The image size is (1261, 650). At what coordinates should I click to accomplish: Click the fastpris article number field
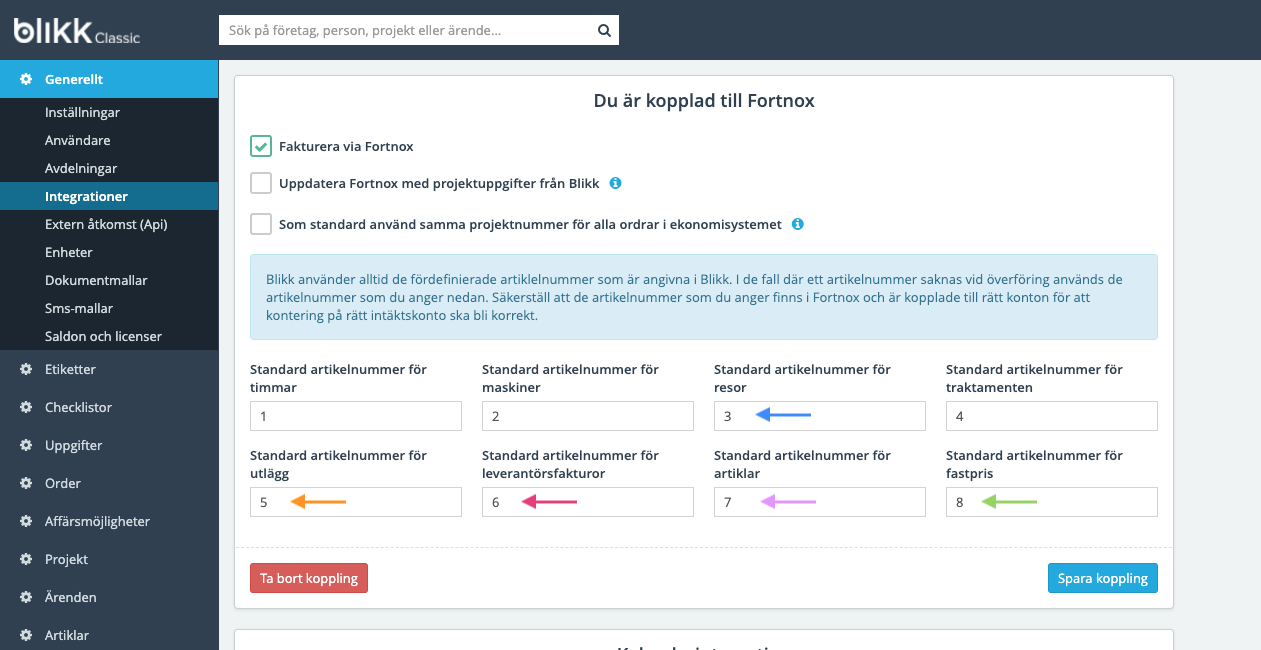pyautogui.click(x=1052, y=502)
